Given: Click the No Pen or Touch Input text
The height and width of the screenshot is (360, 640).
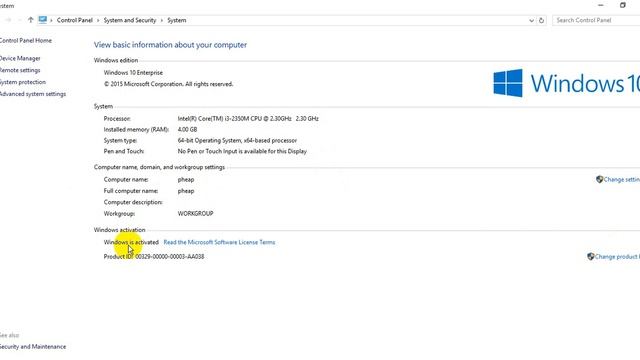Looking at the screenshot, I should point(242,151).
